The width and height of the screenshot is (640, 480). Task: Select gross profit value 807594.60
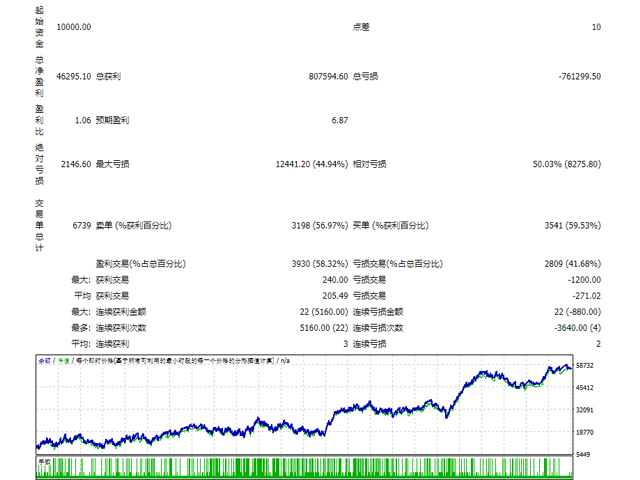(x=329, y=76)
